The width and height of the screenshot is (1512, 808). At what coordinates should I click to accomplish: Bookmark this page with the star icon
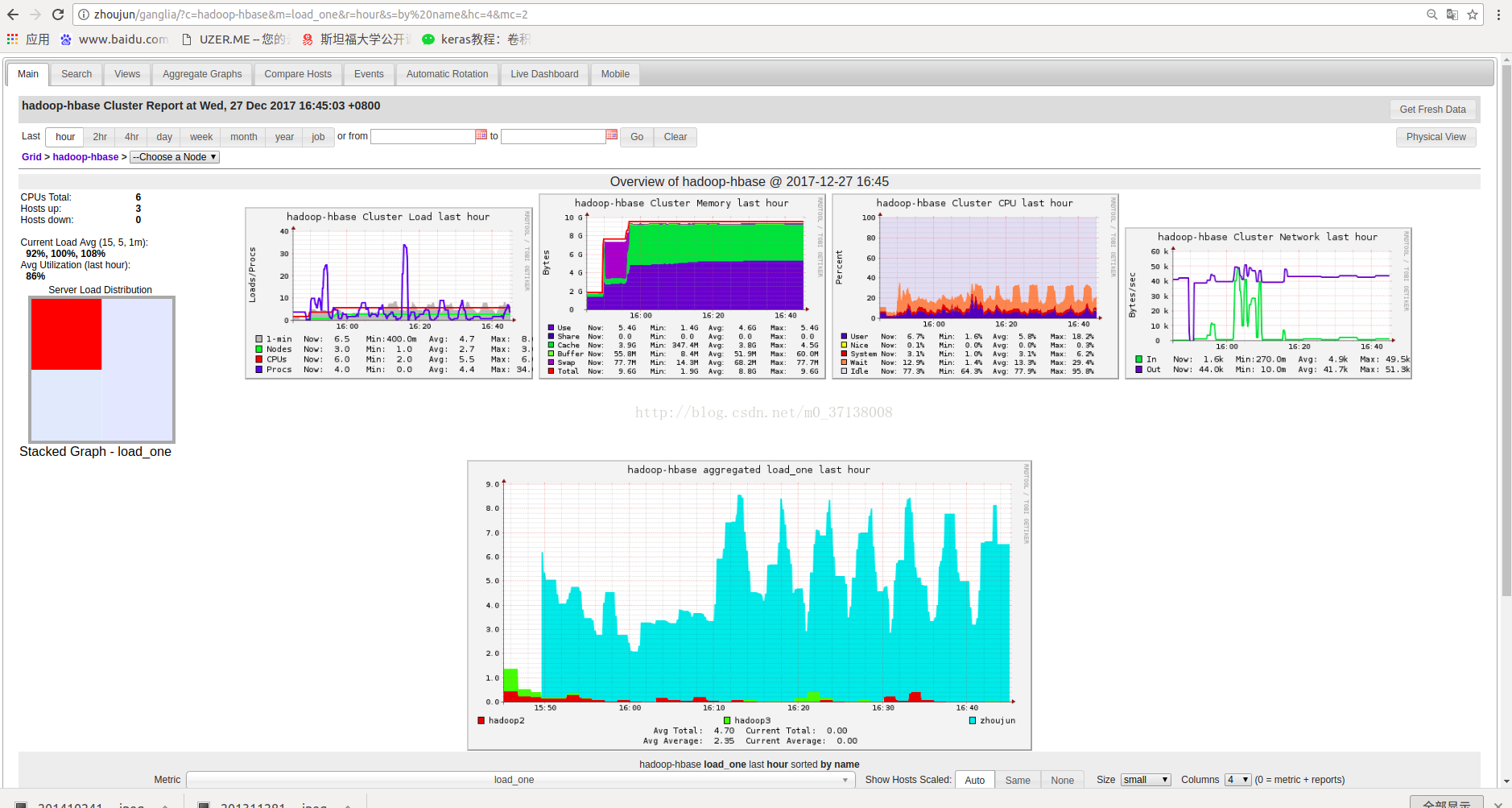click(x=1473, y=15)
